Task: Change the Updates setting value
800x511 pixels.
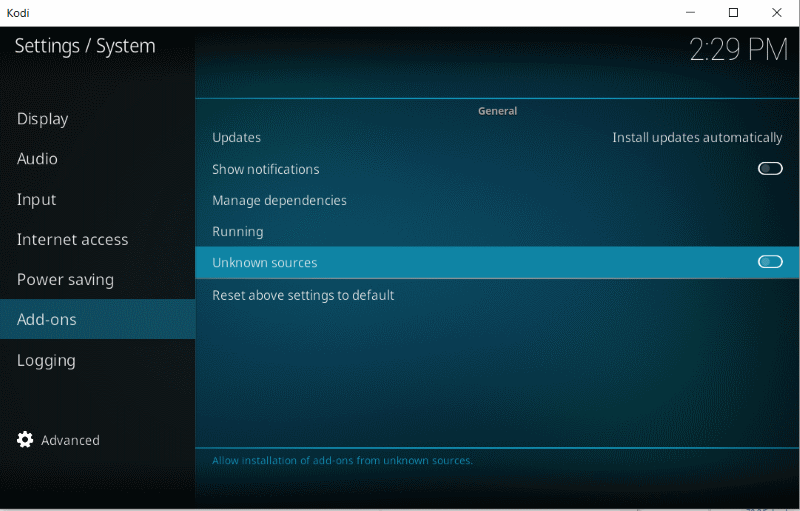Action: click(497, 138)
